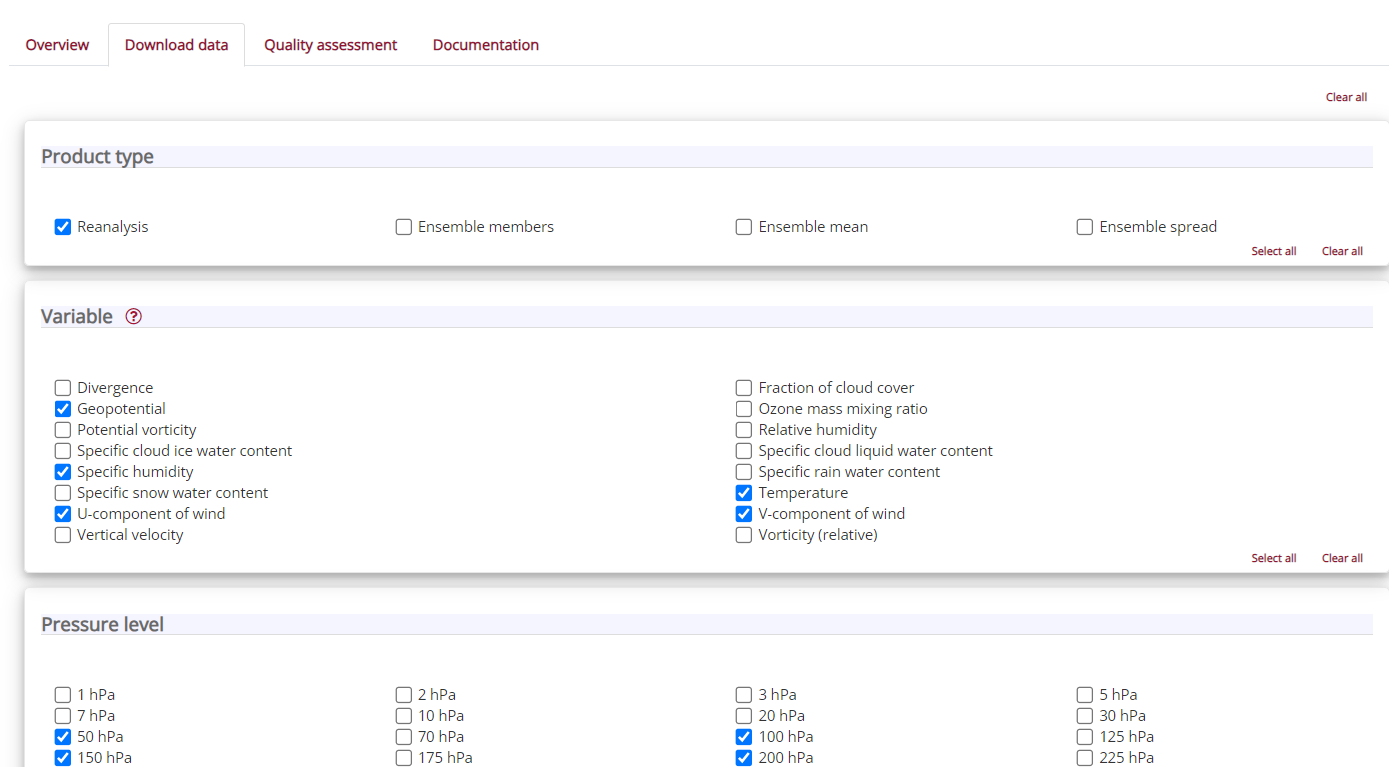Viewport: 1389px width, 767px height.
Task: Tick the Ensemble mean option
Action: click(x=744, y=227)
